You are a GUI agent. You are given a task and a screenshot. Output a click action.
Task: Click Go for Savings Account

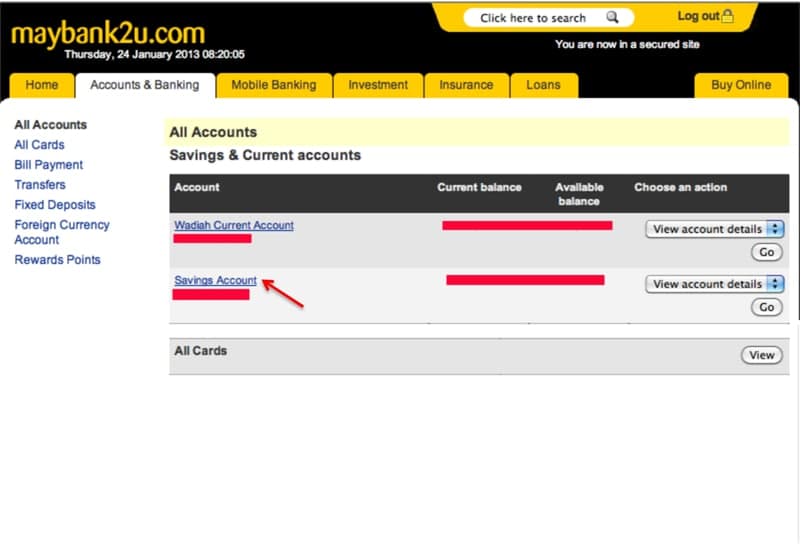(766, 307)
